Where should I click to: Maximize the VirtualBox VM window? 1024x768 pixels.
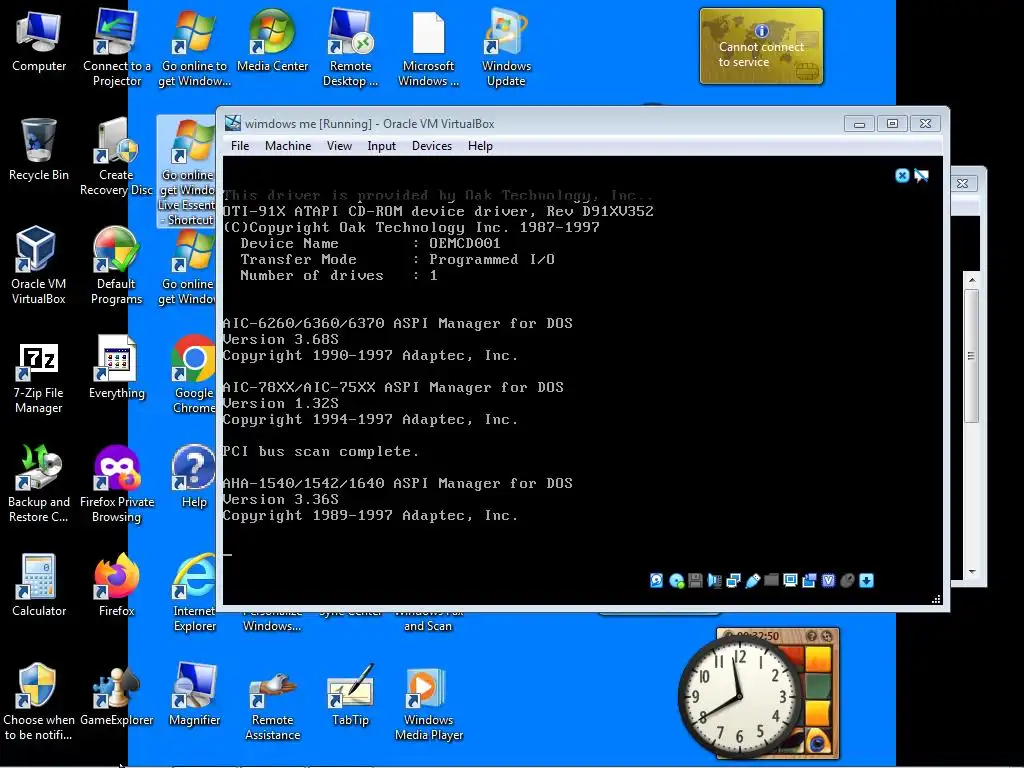coord(892,123)
